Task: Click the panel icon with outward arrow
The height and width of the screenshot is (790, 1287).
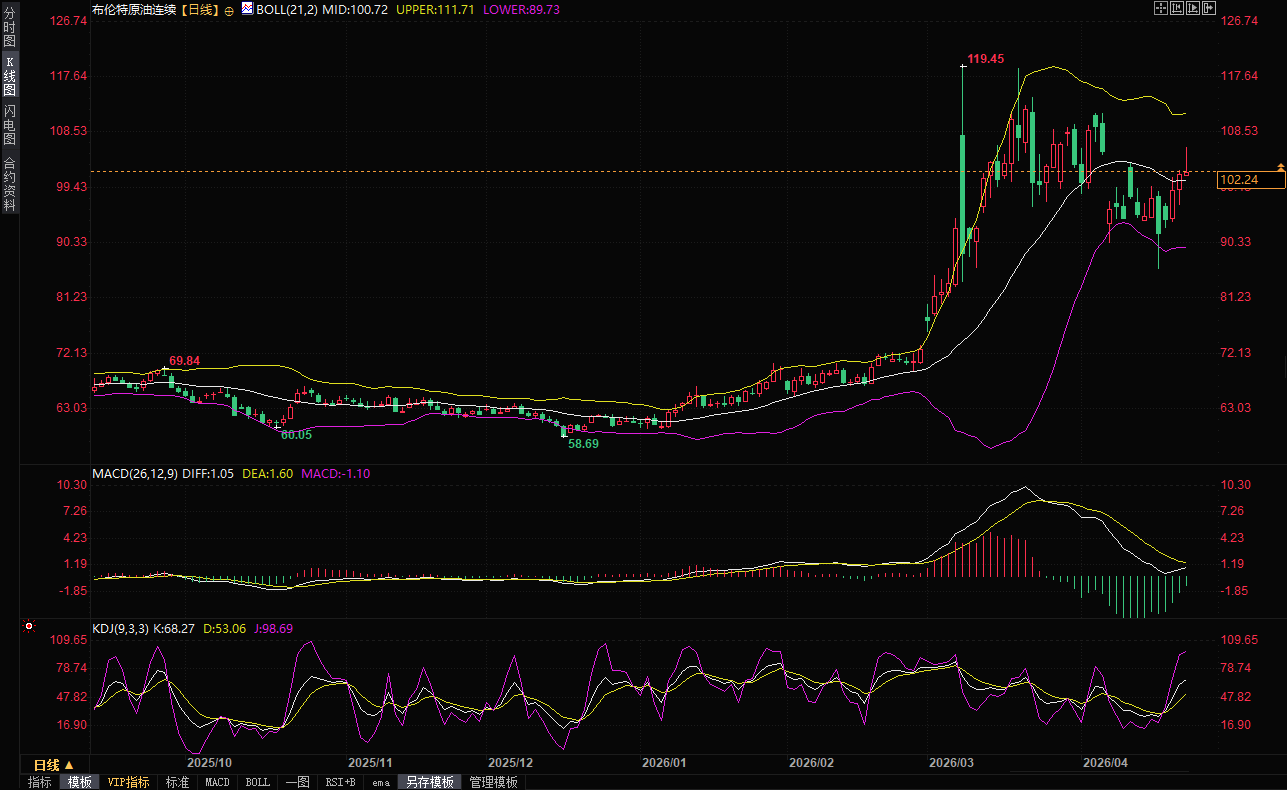Action: pyautogui.click(x=1209, y=8)
